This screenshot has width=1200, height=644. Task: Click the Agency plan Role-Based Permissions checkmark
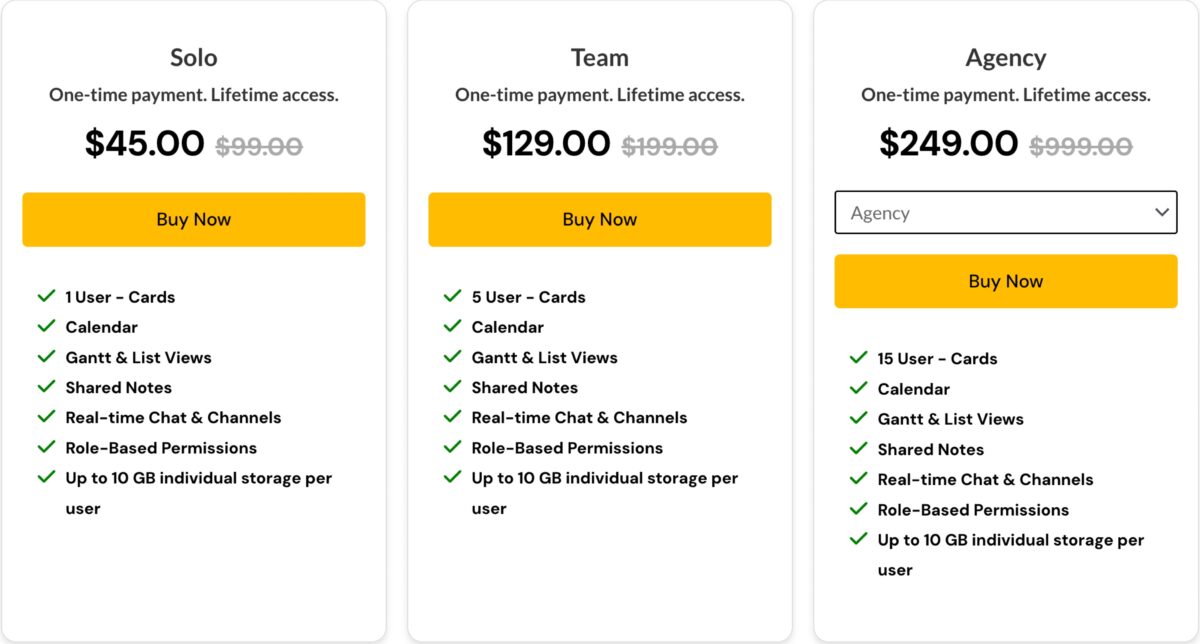pyautogui.click(x=858, y=508)
